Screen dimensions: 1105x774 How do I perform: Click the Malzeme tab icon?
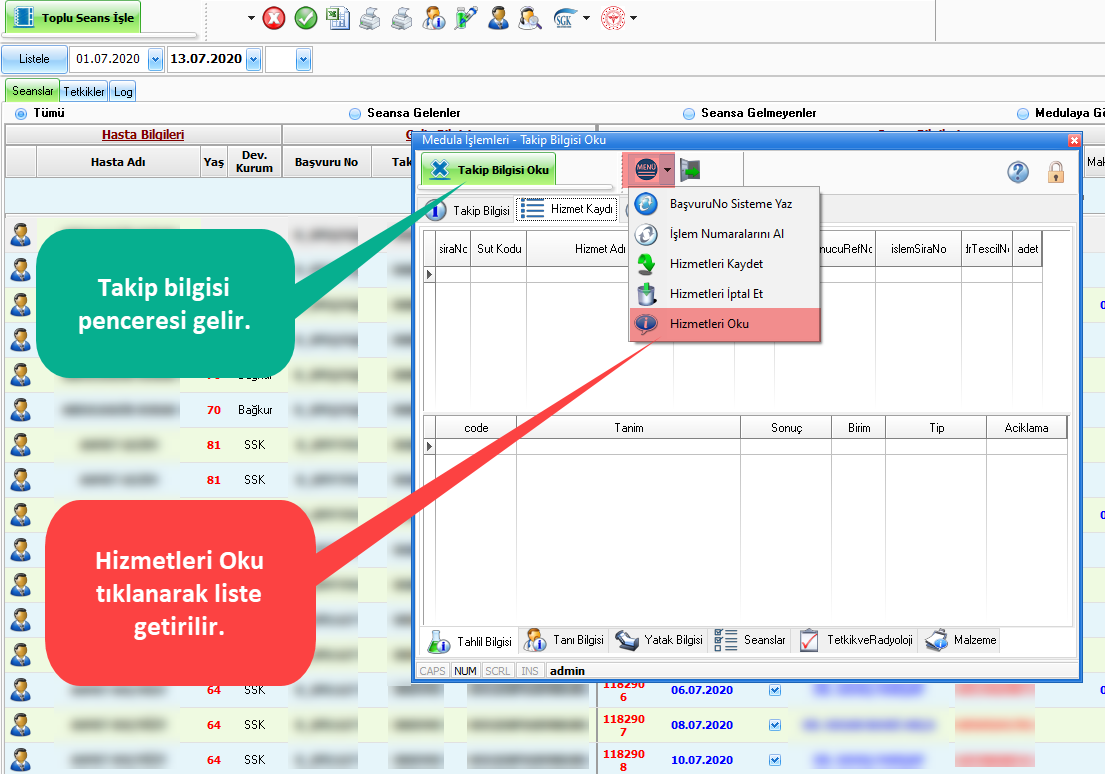937,640
